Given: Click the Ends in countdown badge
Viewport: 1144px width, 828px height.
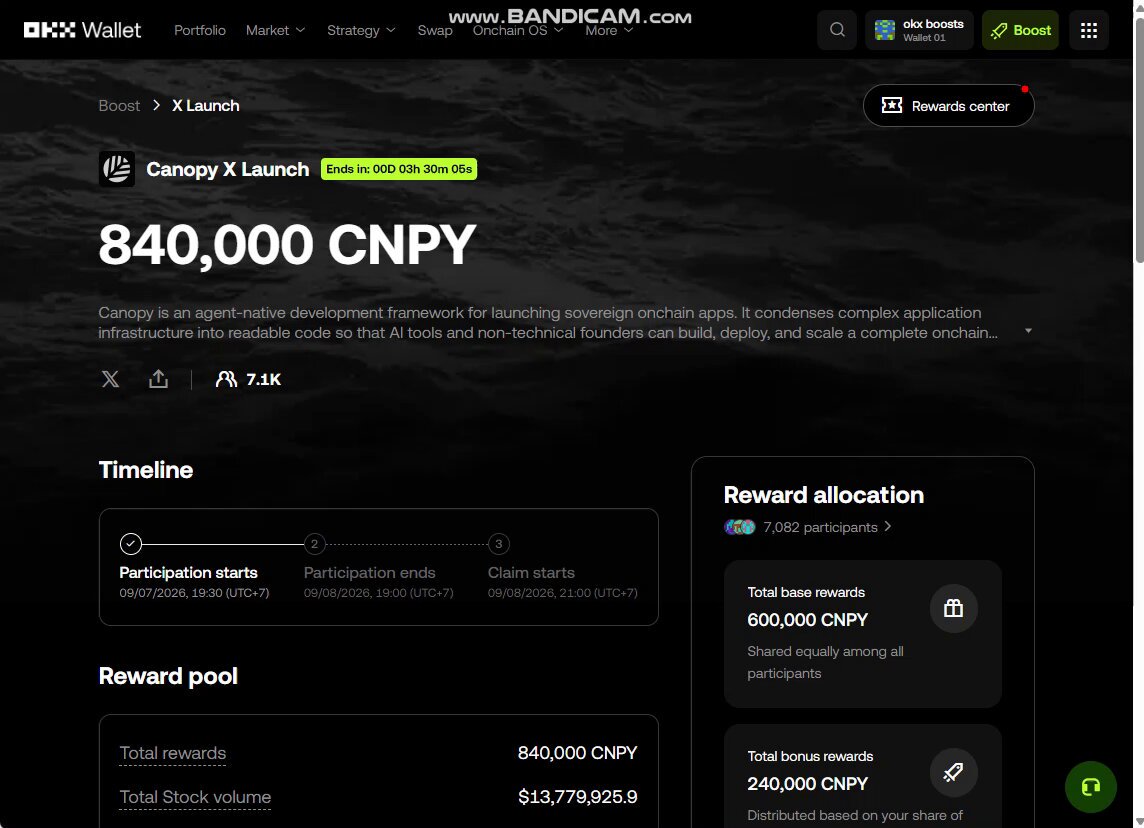Looking at the screenshot, I should (399, 169).
